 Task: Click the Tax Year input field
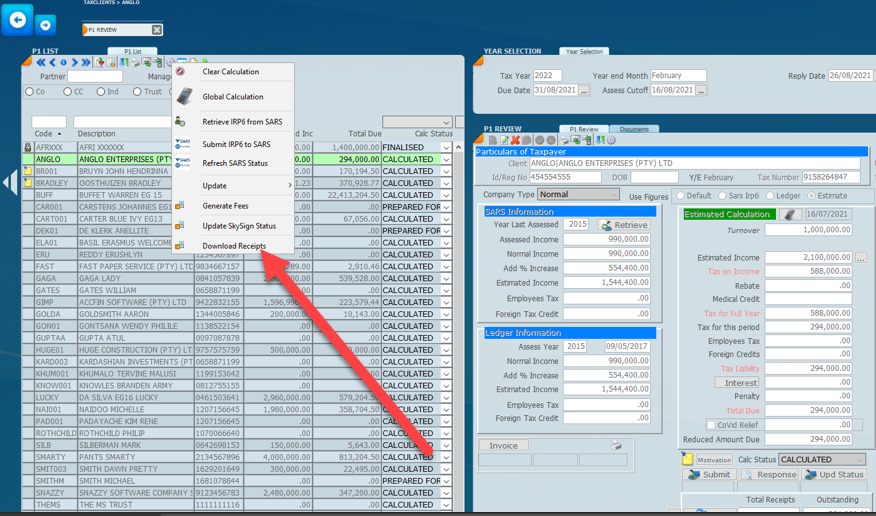547,76
